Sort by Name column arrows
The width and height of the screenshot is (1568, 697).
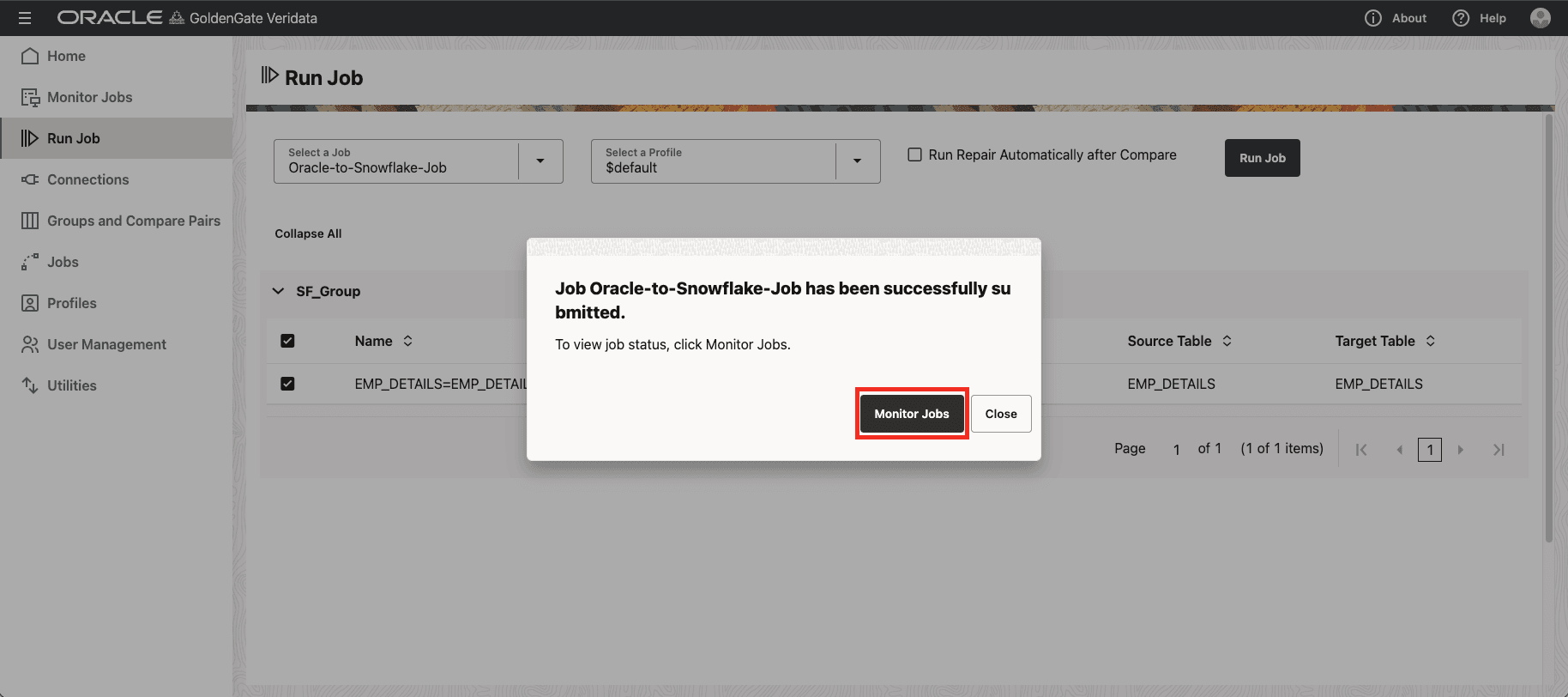408,341
